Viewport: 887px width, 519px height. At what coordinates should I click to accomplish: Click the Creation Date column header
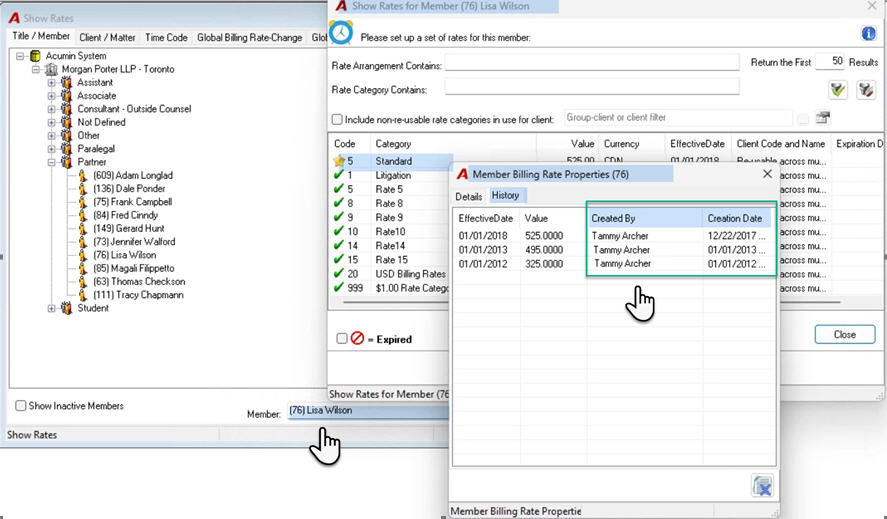click(738, 218)
